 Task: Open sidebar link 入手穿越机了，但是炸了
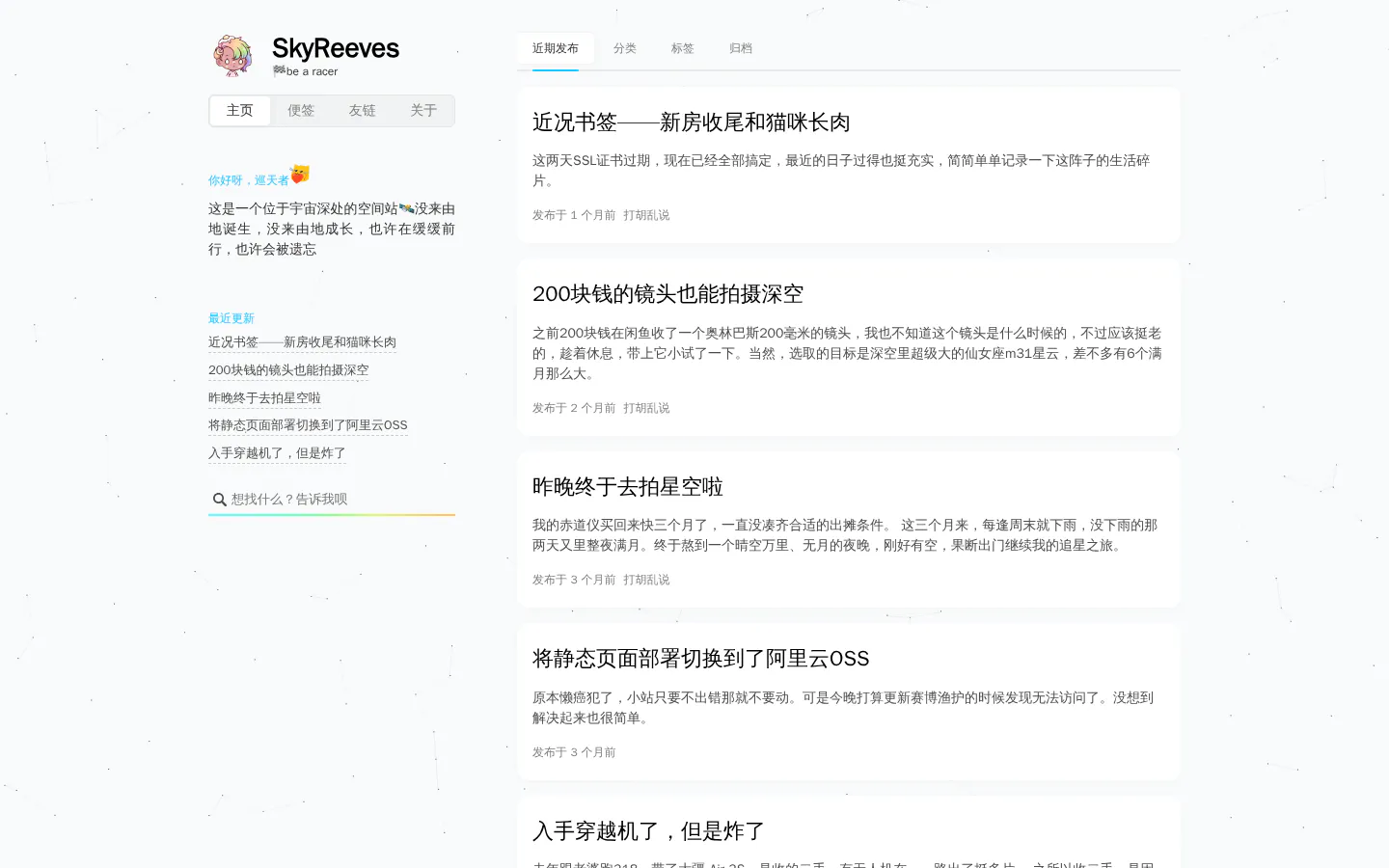click(277, 453)
